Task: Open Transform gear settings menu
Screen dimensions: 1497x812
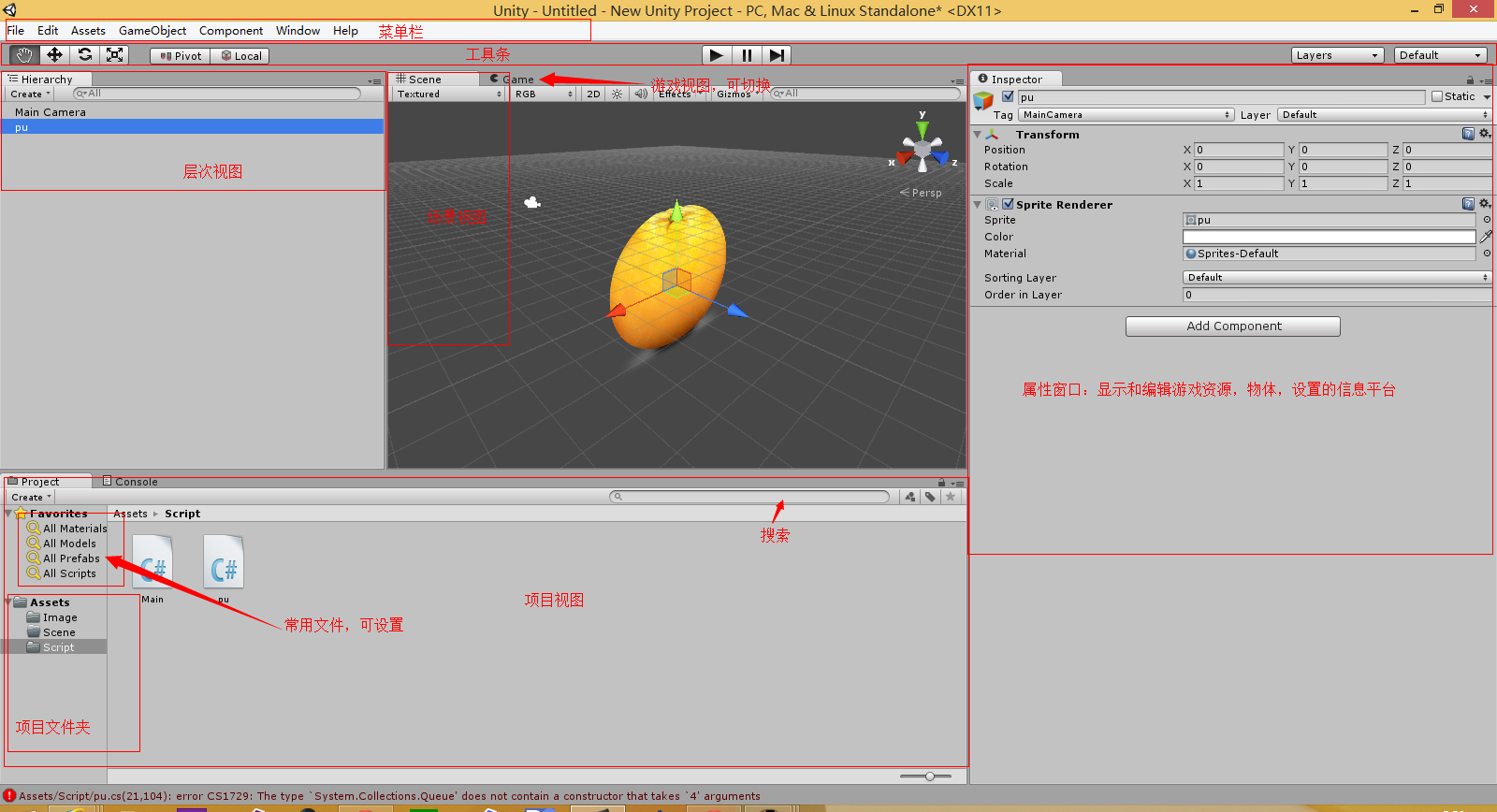Action: pos(1485,134)
